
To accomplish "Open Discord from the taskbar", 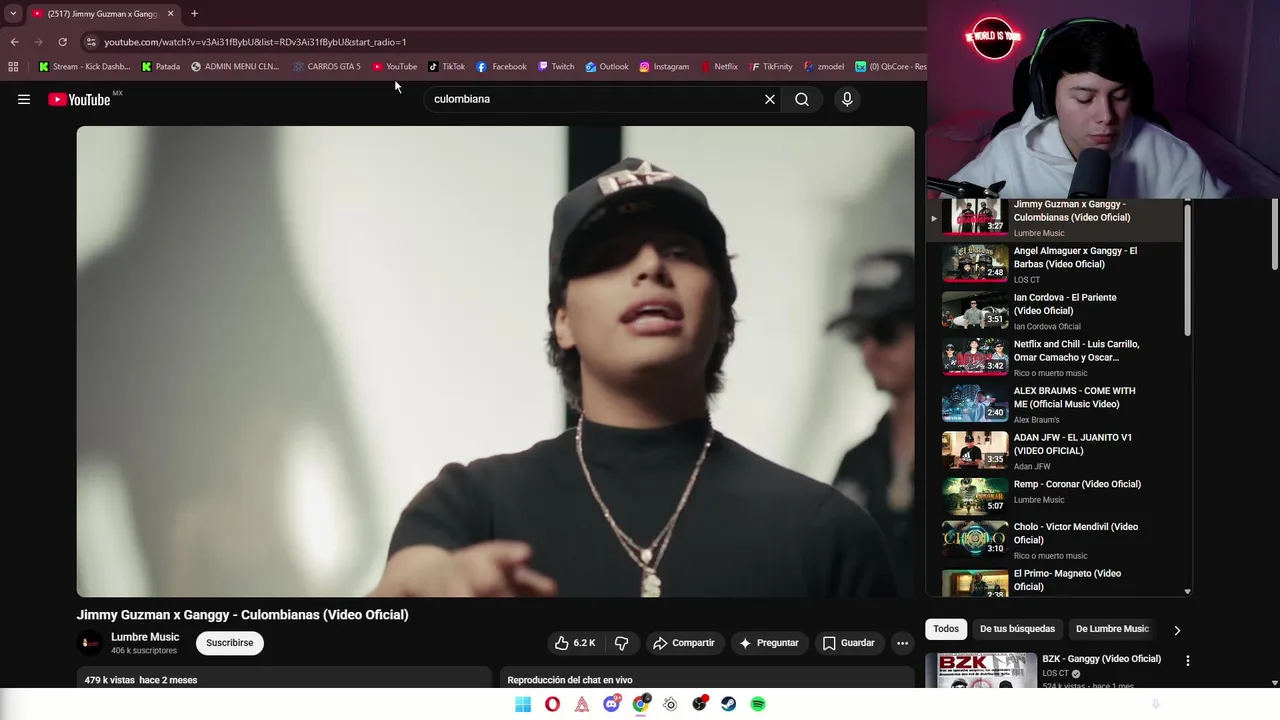I will click(611, 704).
